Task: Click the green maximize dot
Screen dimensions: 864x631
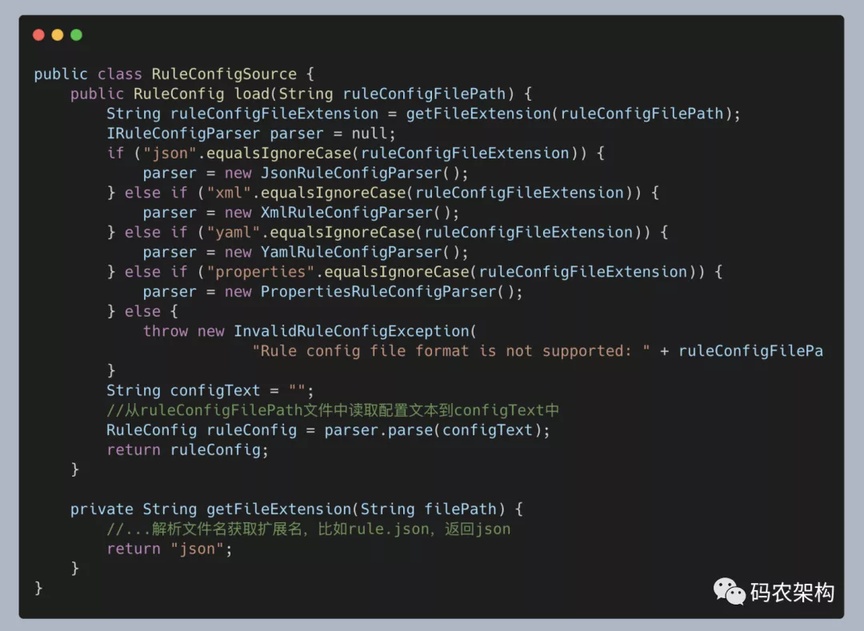Action: (77, 35)
